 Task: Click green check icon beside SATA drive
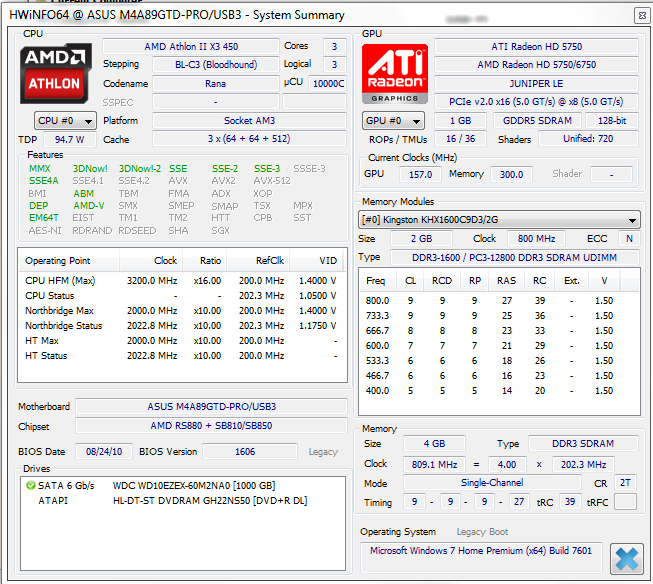[30, 485]
